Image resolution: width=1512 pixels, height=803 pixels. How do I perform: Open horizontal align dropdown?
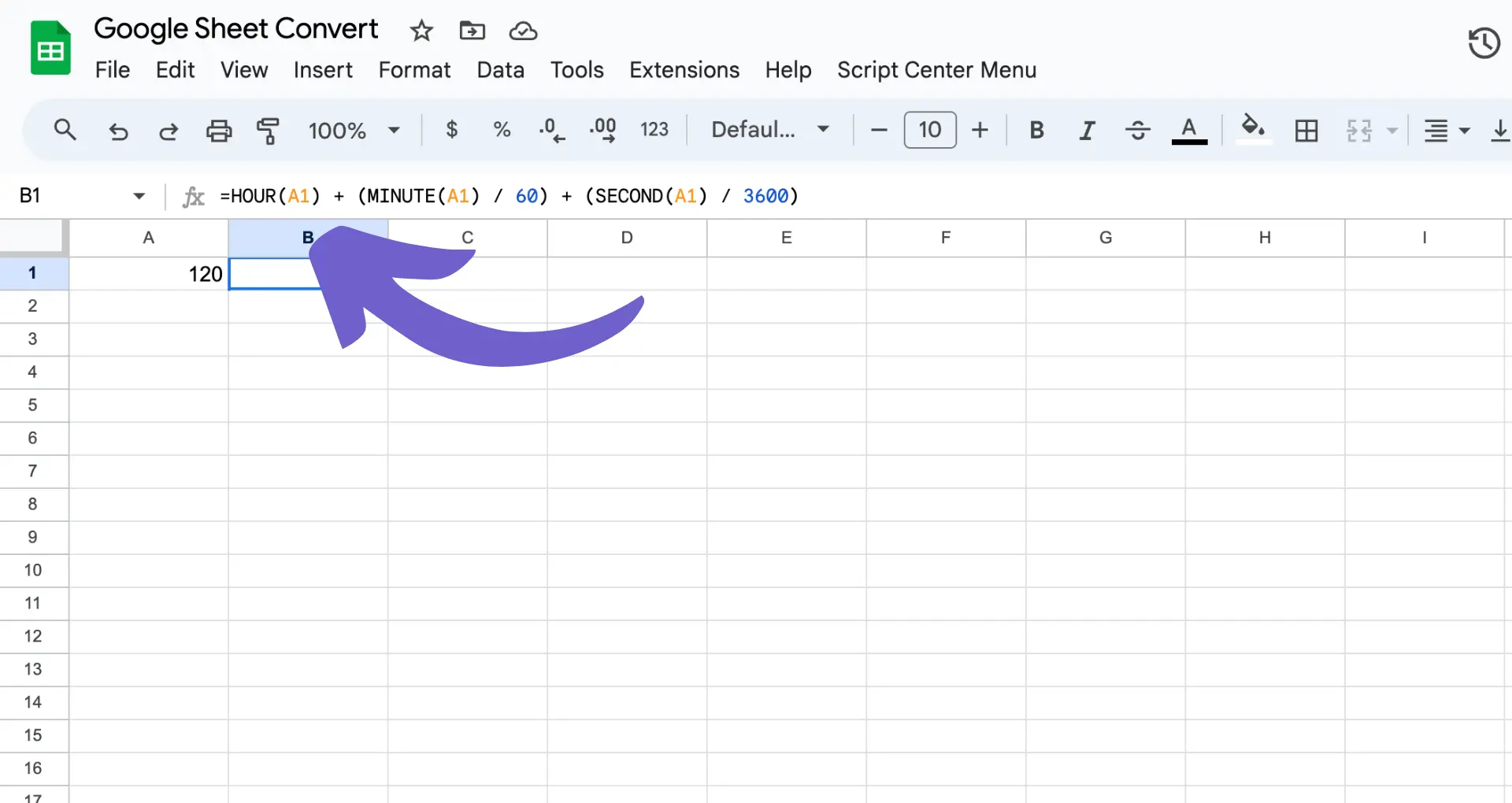(1446, 131)
